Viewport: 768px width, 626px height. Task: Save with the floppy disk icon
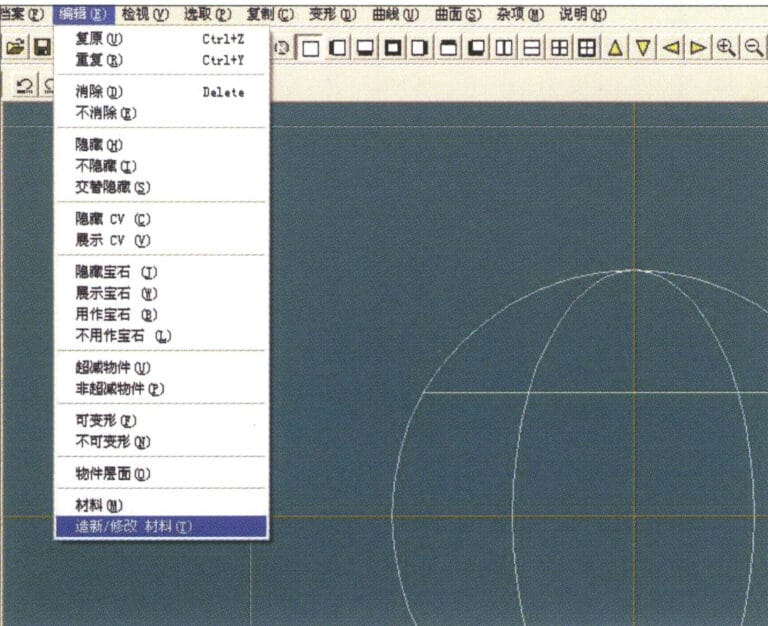click(x=42, y=48)
